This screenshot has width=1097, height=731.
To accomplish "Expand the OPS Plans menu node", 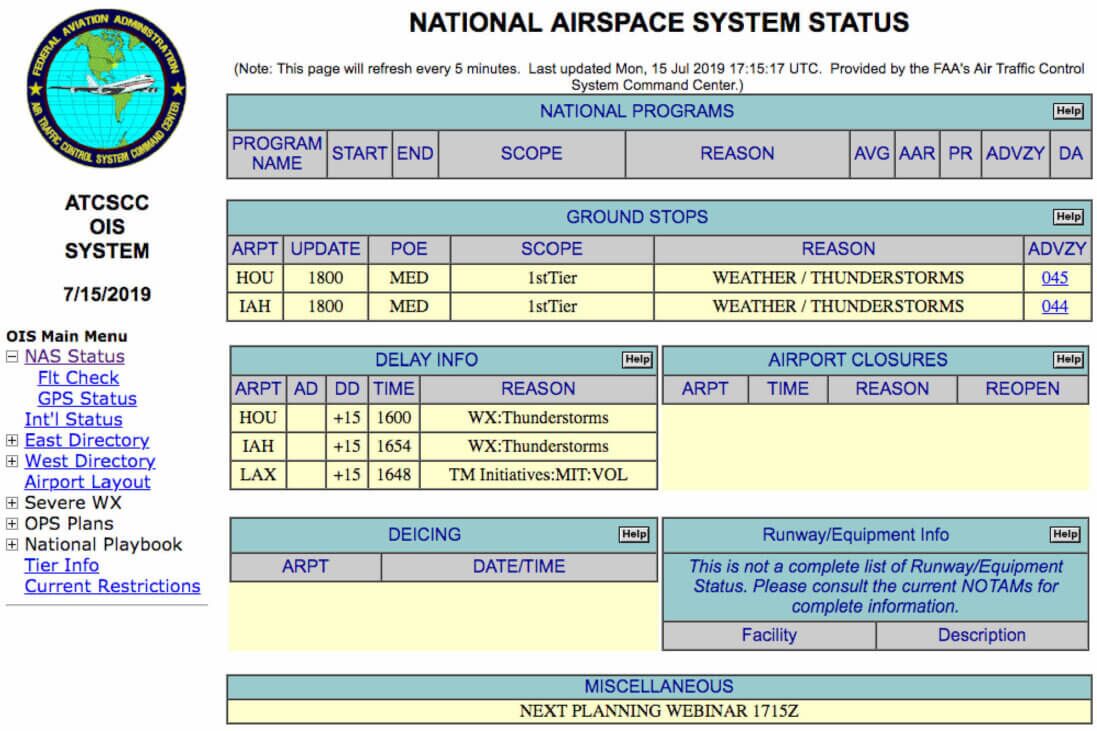I will click(x=12, y=524).
